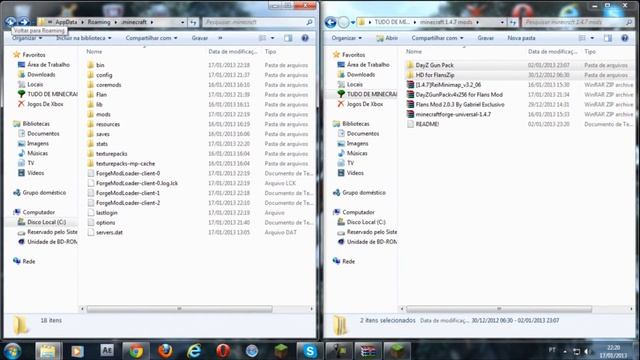This screenshot has width=640, height=360.
Task: Select the texturepacks folder
Action: [x=111, y=153]
